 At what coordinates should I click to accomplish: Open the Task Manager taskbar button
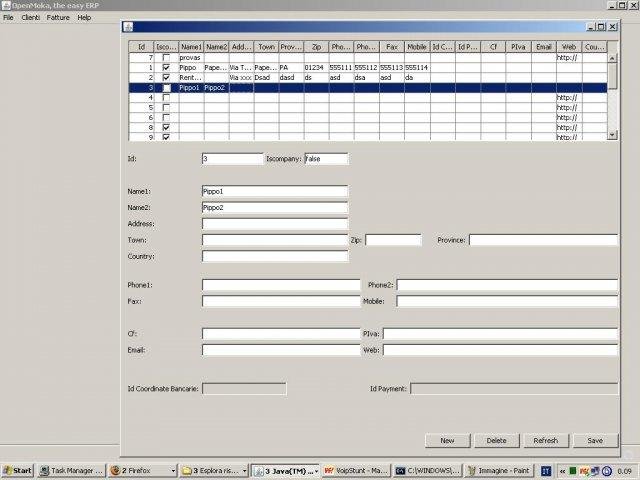coord(71,471)
